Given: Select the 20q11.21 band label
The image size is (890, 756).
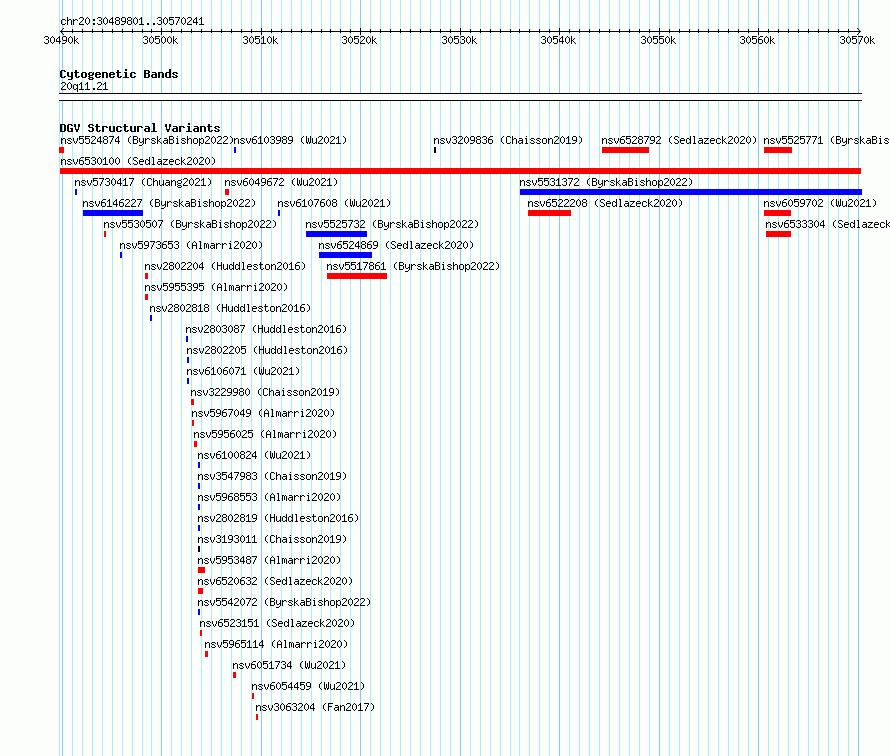Looking at the screenshot, I should (84, 86).
